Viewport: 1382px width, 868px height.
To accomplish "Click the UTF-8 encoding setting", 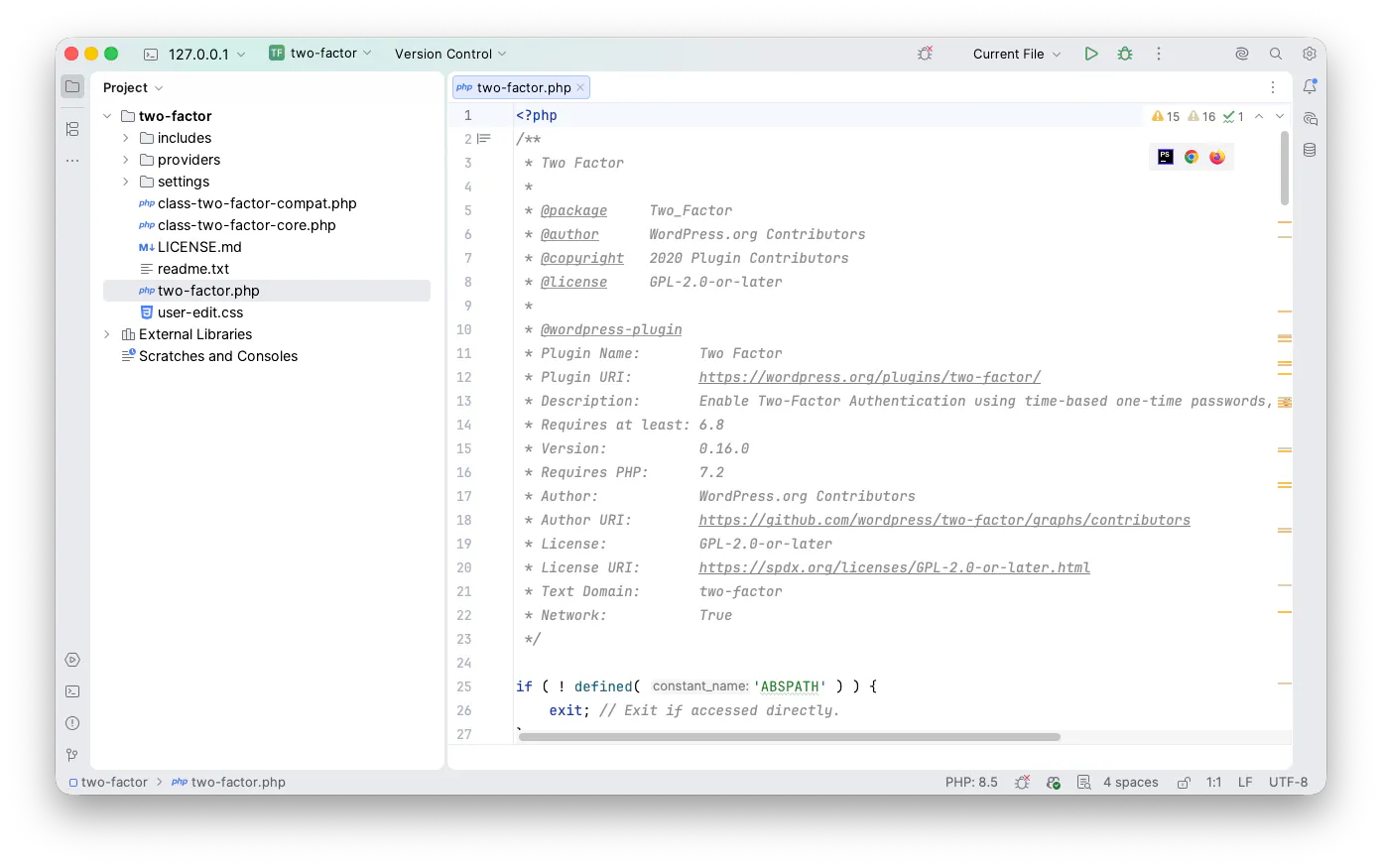I will 1288,782.
